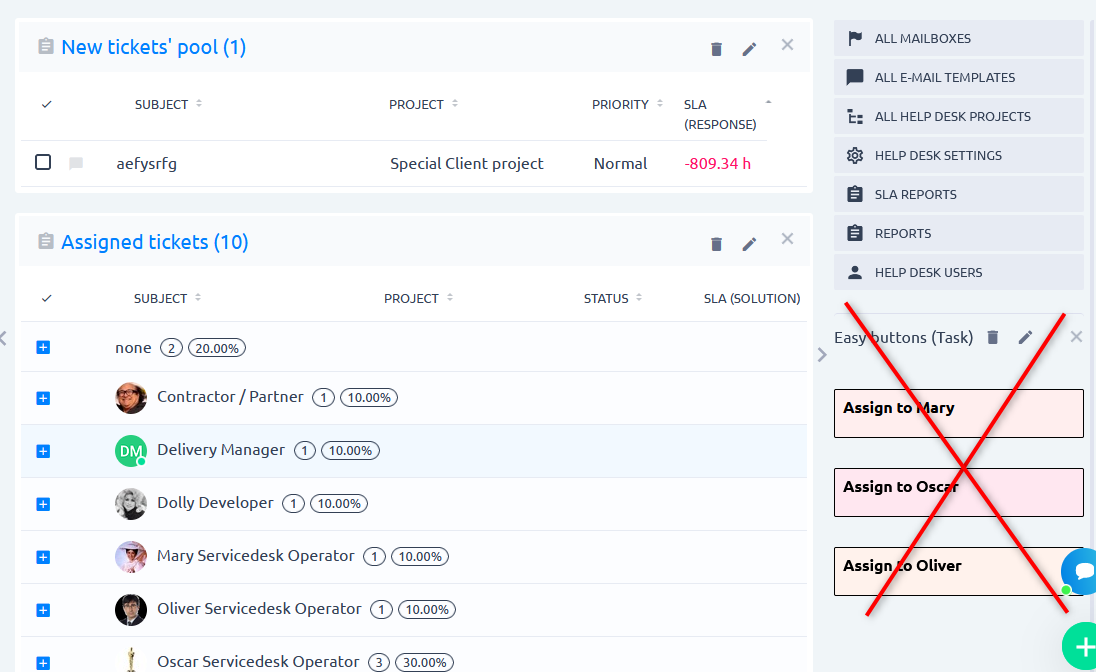Click the green plus floating button
Screen dimensions: 1096x672
(1082, 647)
